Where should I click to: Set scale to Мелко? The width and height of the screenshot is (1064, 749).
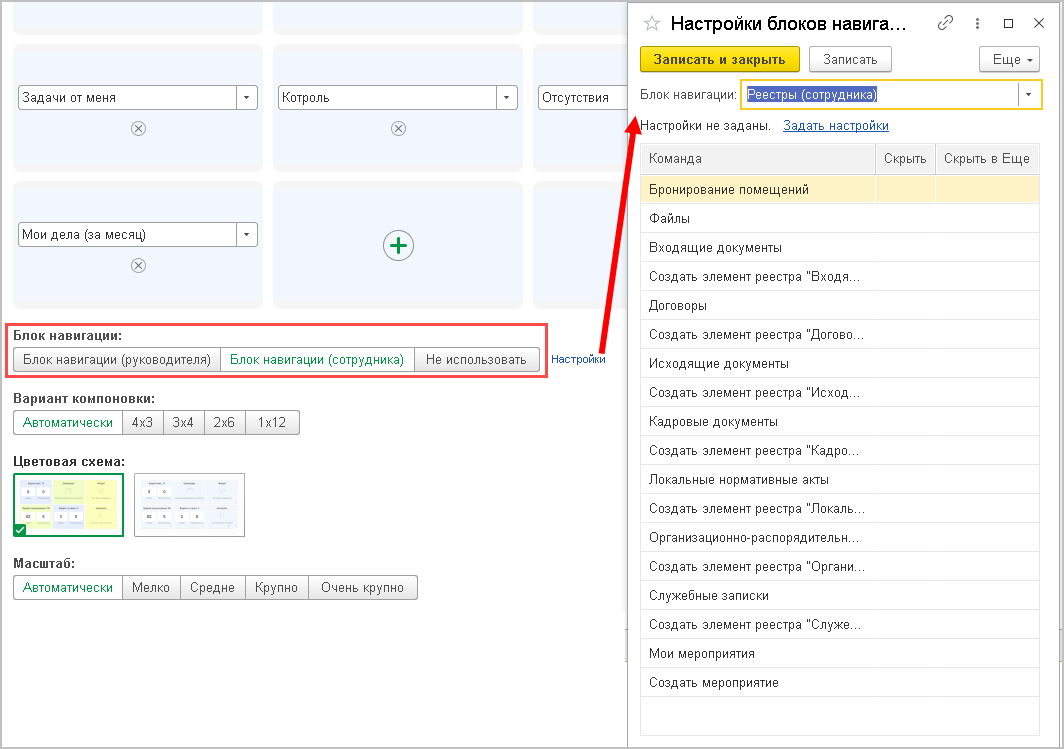[x=151, y=588]
